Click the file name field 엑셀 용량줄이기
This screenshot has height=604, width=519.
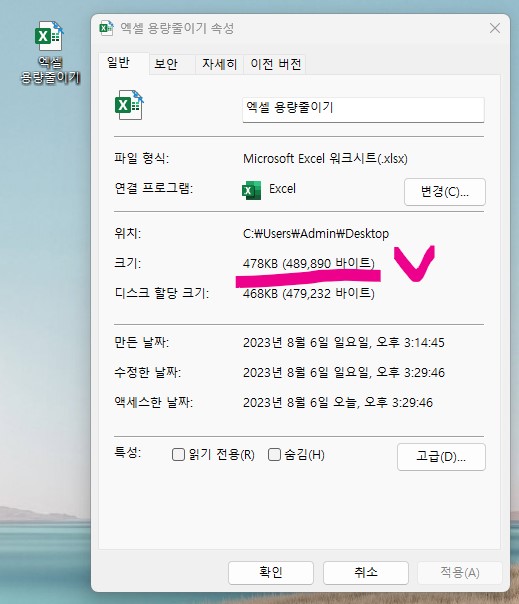click(x=363, y=110)
